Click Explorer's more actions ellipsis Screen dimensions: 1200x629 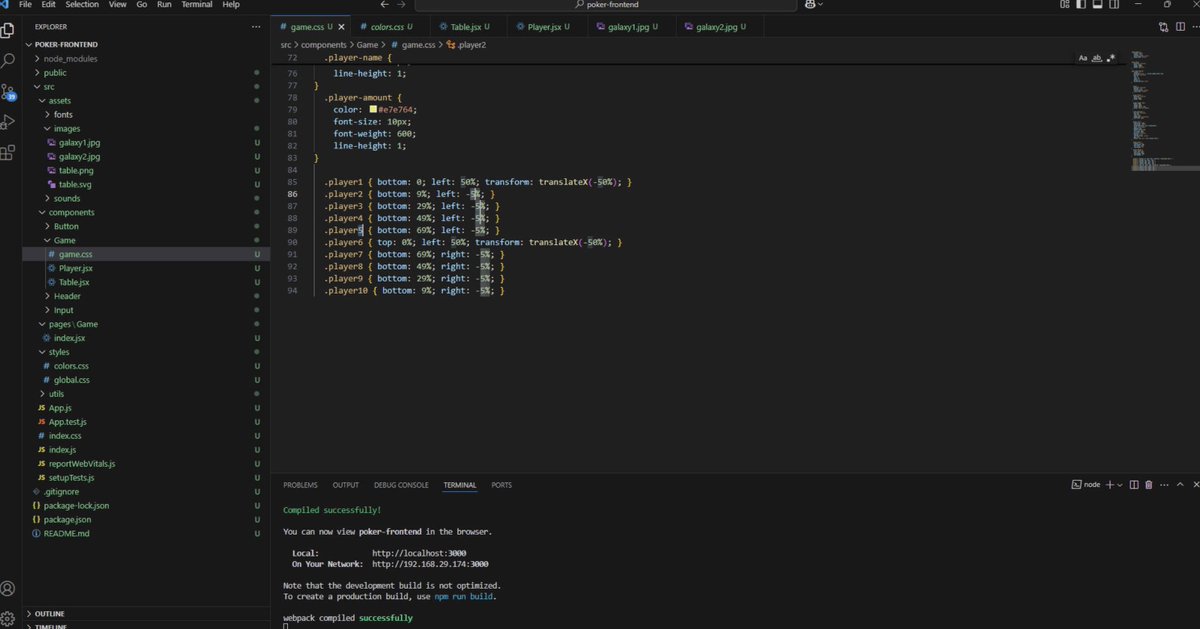pos(256,27)
